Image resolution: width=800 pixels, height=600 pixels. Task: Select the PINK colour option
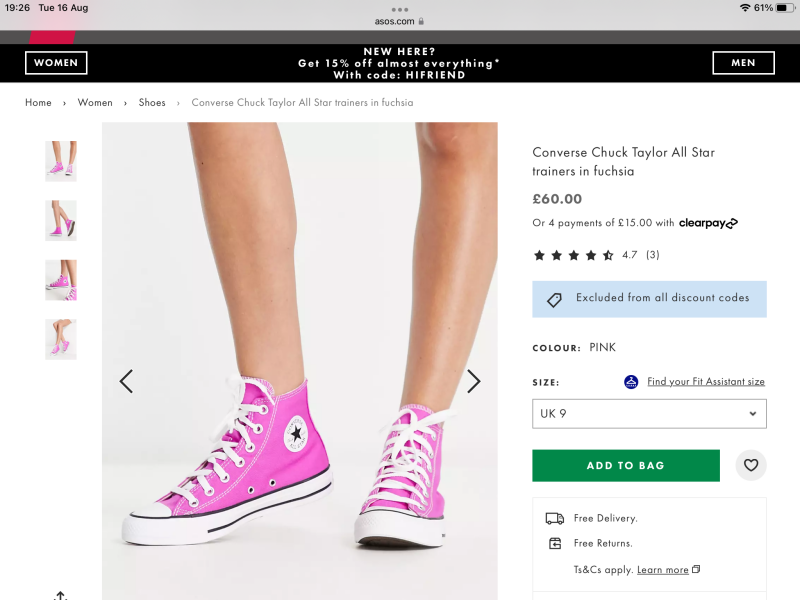pos(604,347)
